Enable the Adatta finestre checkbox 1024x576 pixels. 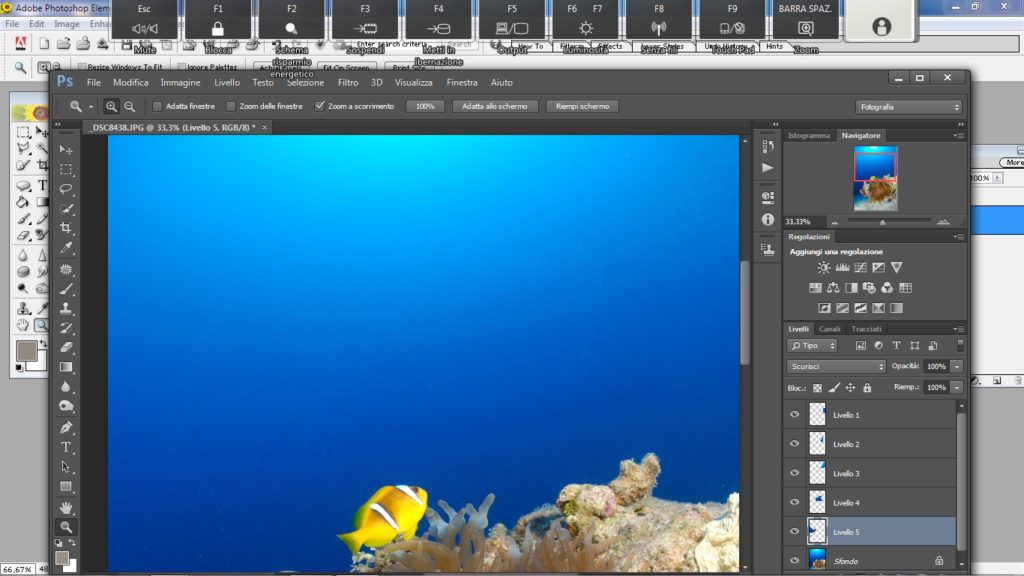coord(157,106)
